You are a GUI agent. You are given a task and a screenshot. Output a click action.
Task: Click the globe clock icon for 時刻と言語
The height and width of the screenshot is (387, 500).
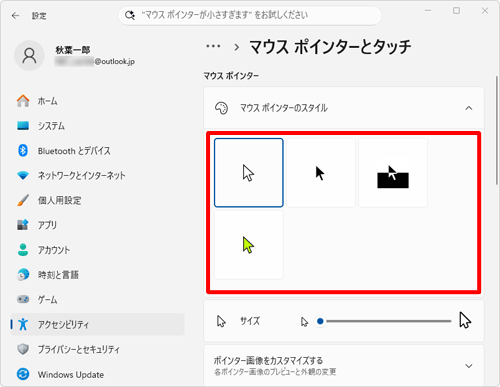[23, 275]
